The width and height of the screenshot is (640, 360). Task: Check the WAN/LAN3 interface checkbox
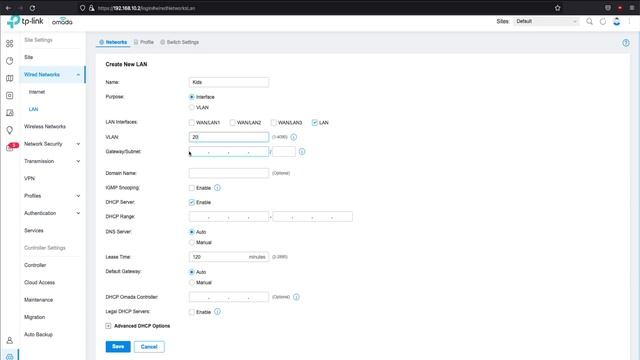[x=273, y=122]
